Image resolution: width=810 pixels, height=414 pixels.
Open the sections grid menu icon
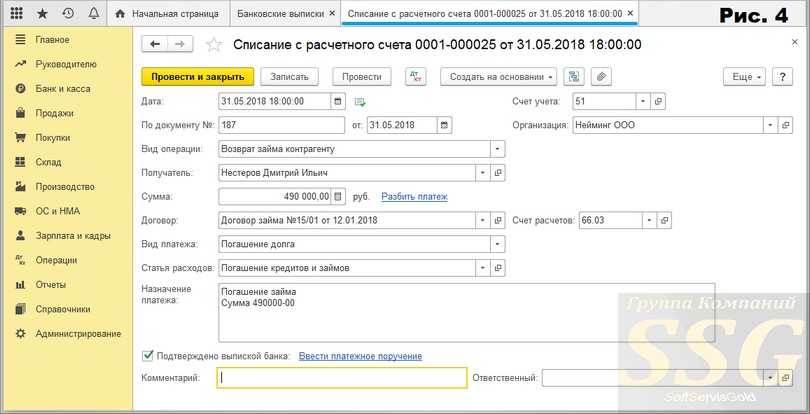coord(17,14)
